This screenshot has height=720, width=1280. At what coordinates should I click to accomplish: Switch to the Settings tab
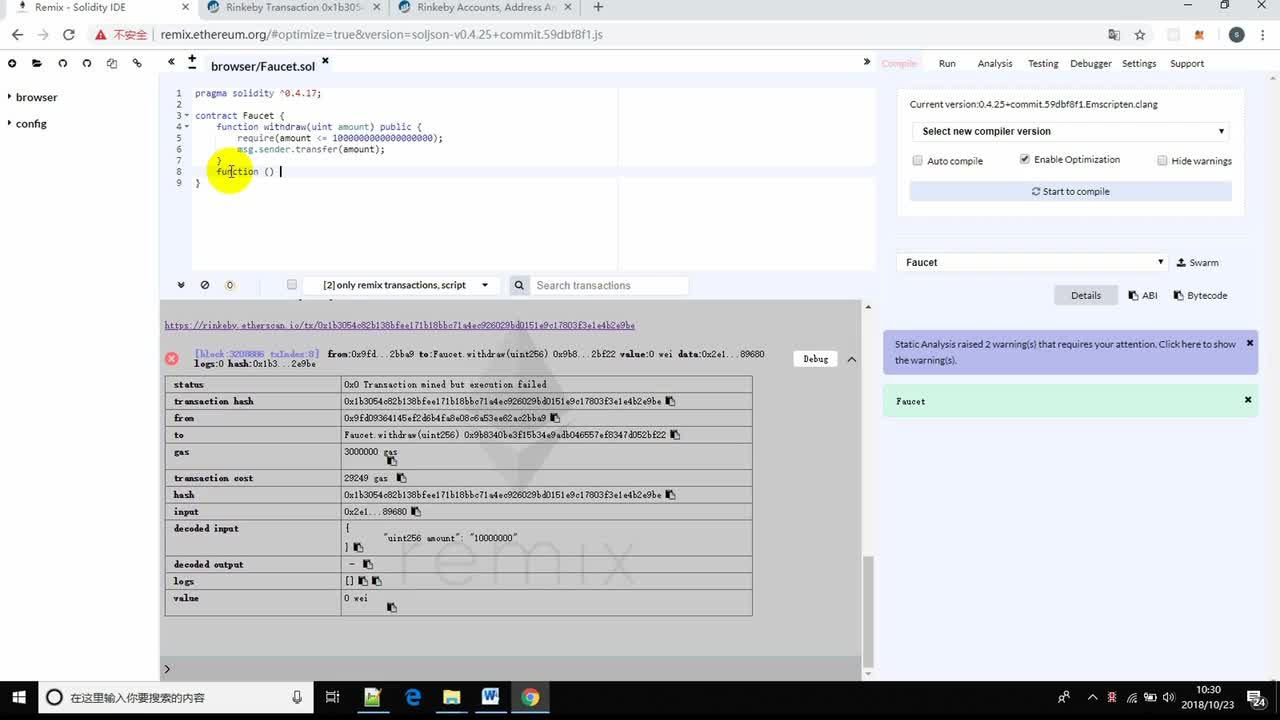coord(1139,63)
